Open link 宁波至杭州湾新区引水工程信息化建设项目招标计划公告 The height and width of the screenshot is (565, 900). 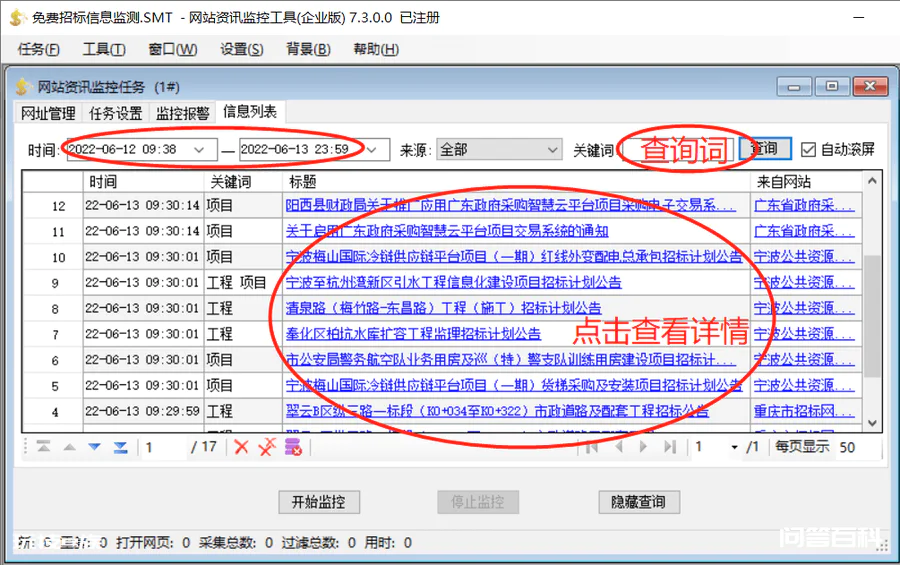coord(453,282)
